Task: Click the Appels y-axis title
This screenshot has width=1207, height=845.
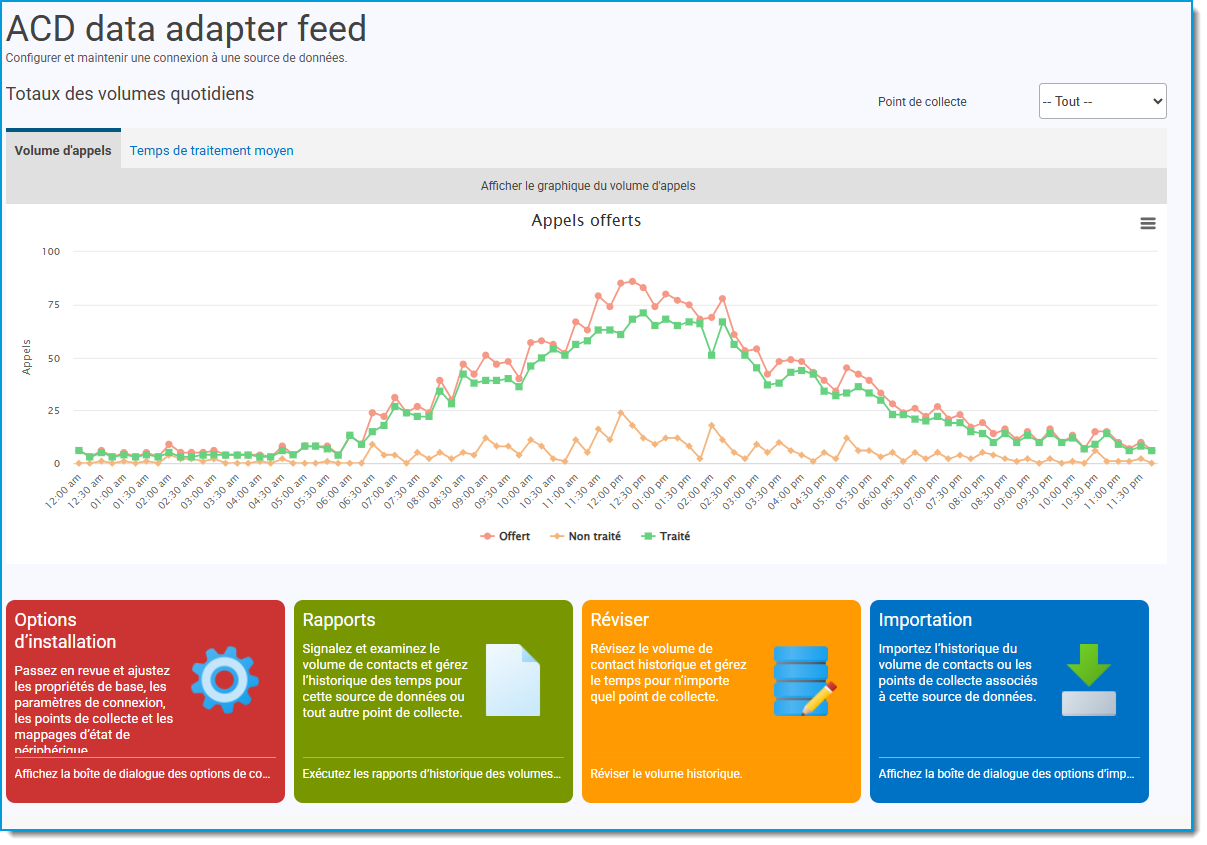Action: (27, 357)
